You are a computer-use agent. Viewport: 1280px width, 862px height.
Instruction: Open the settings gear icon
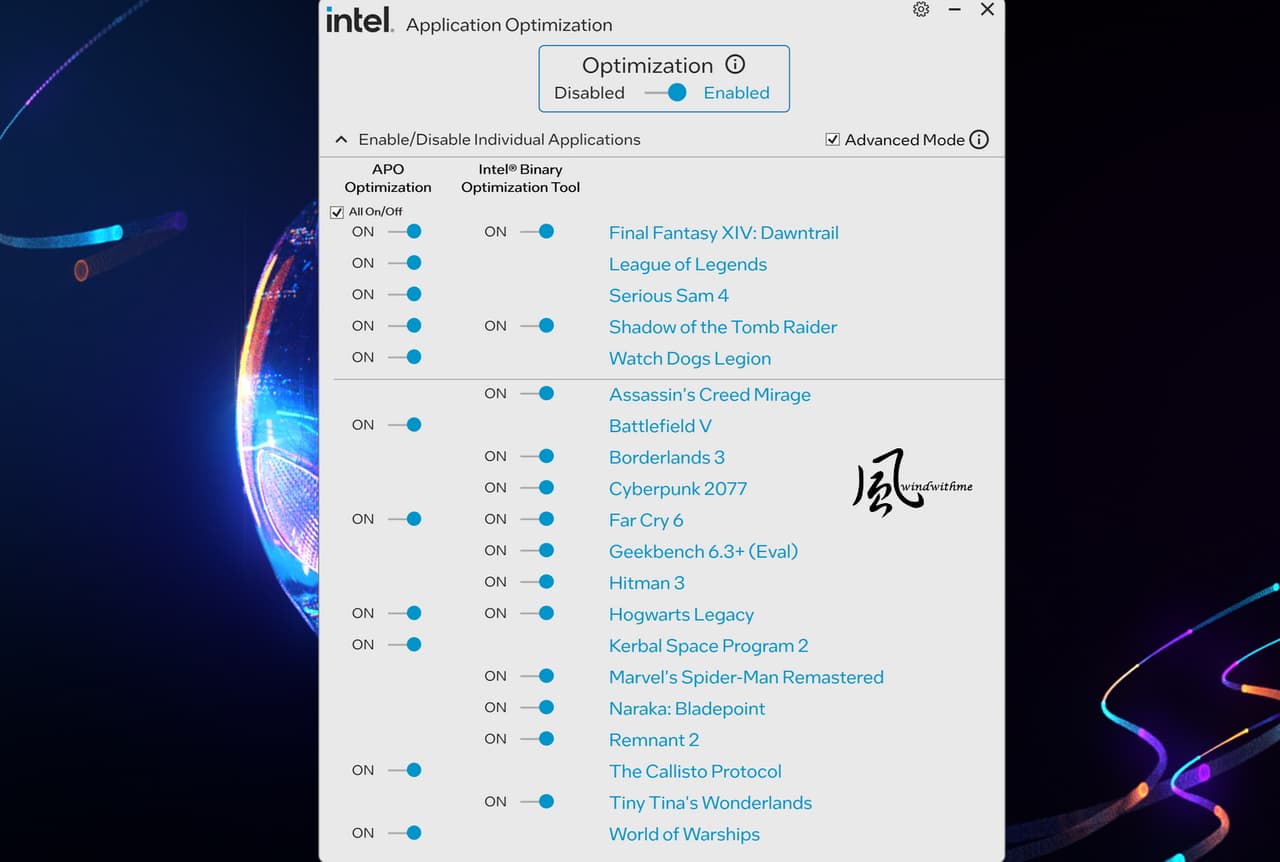(x=921, y=9)
